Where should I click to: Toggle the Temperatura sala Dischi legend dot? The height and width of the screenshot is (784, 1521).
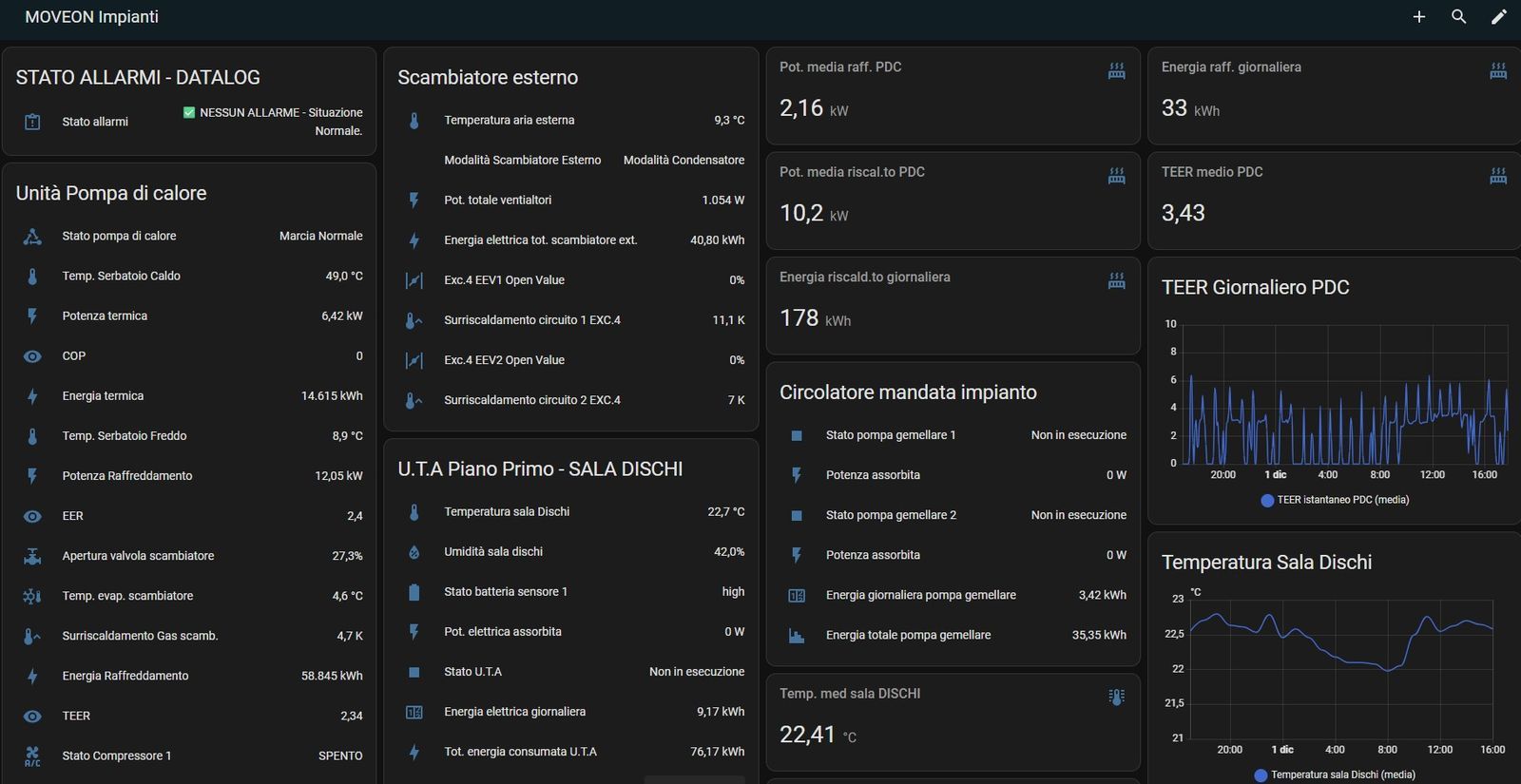click(x=1261, y=774)
